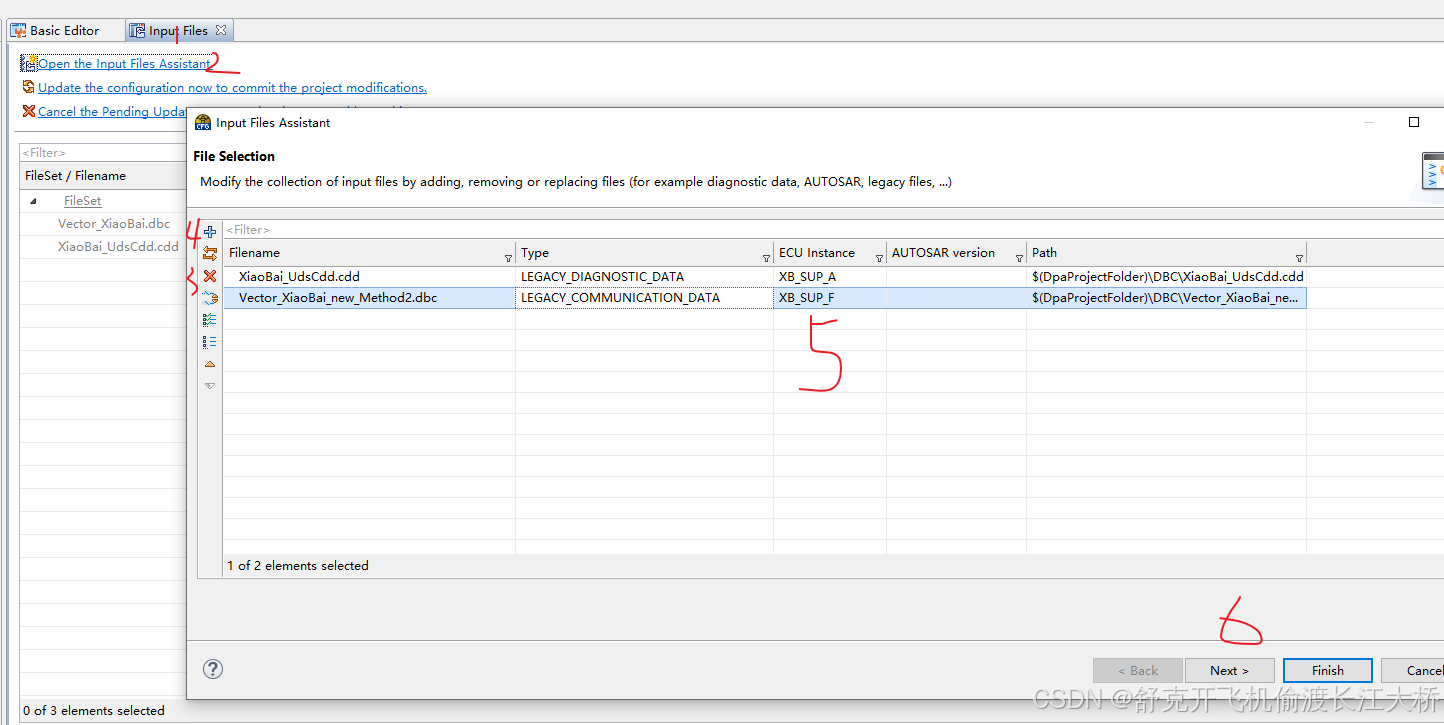This screenshot has width=1444, height=725.
Task: Click the add input file plus icon
Action: tap(210, 230)
